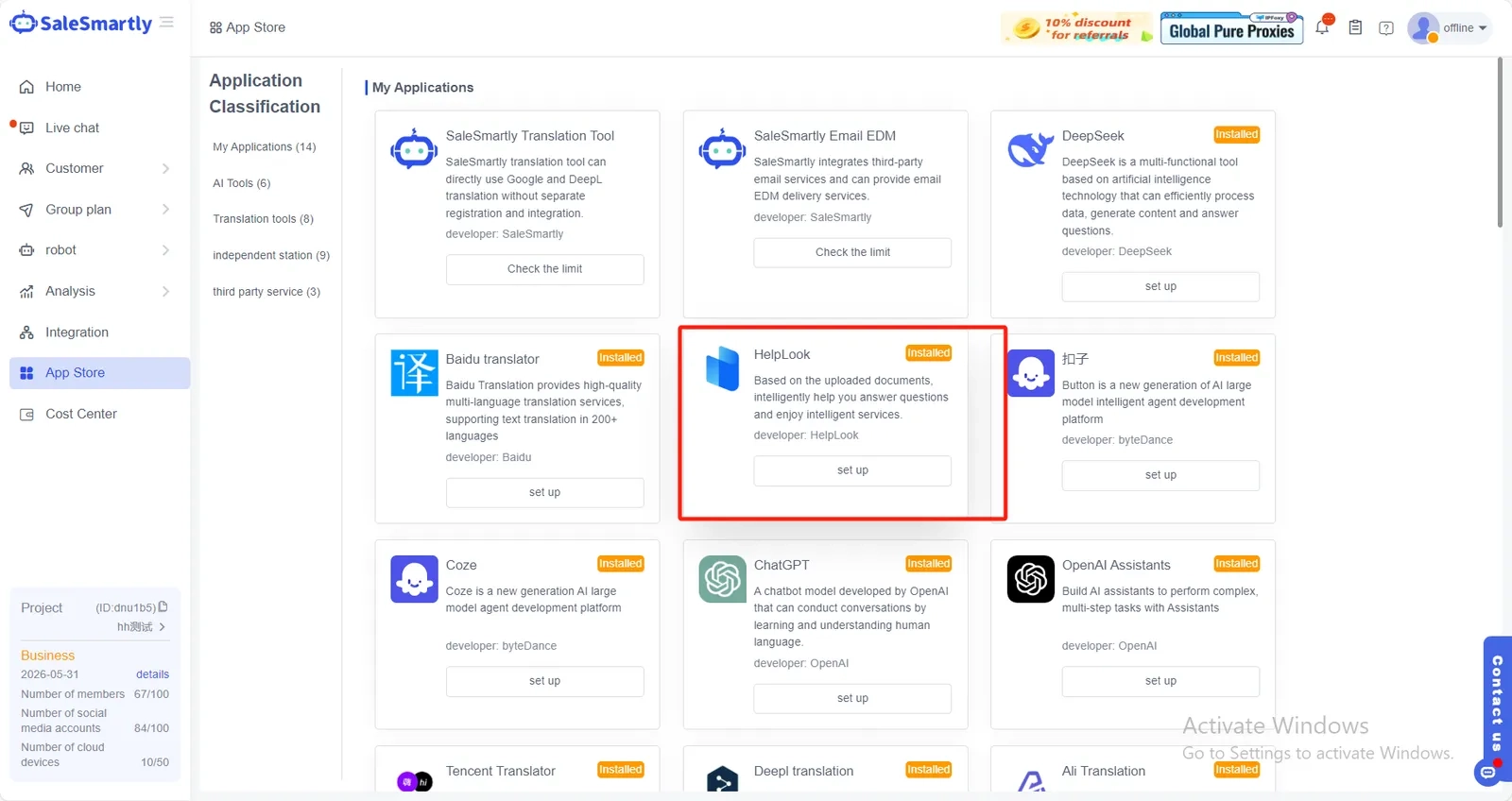
Task: Click the ChatGPT app logo
Action: 722,578
